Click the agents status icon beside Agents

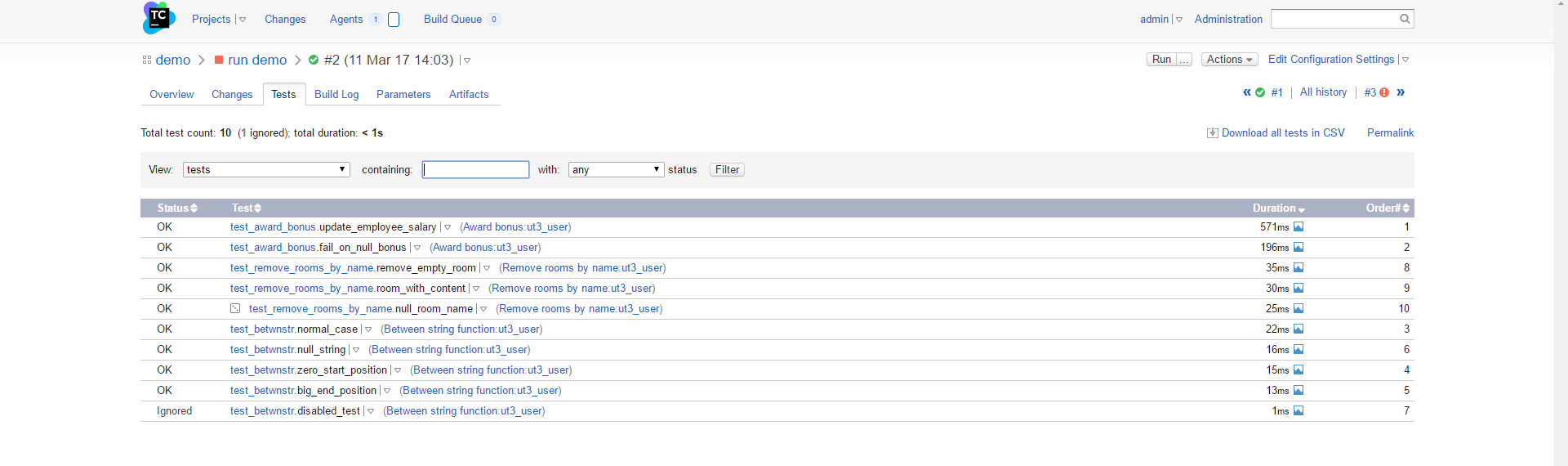pyautogui.click(x=394, y=20)
